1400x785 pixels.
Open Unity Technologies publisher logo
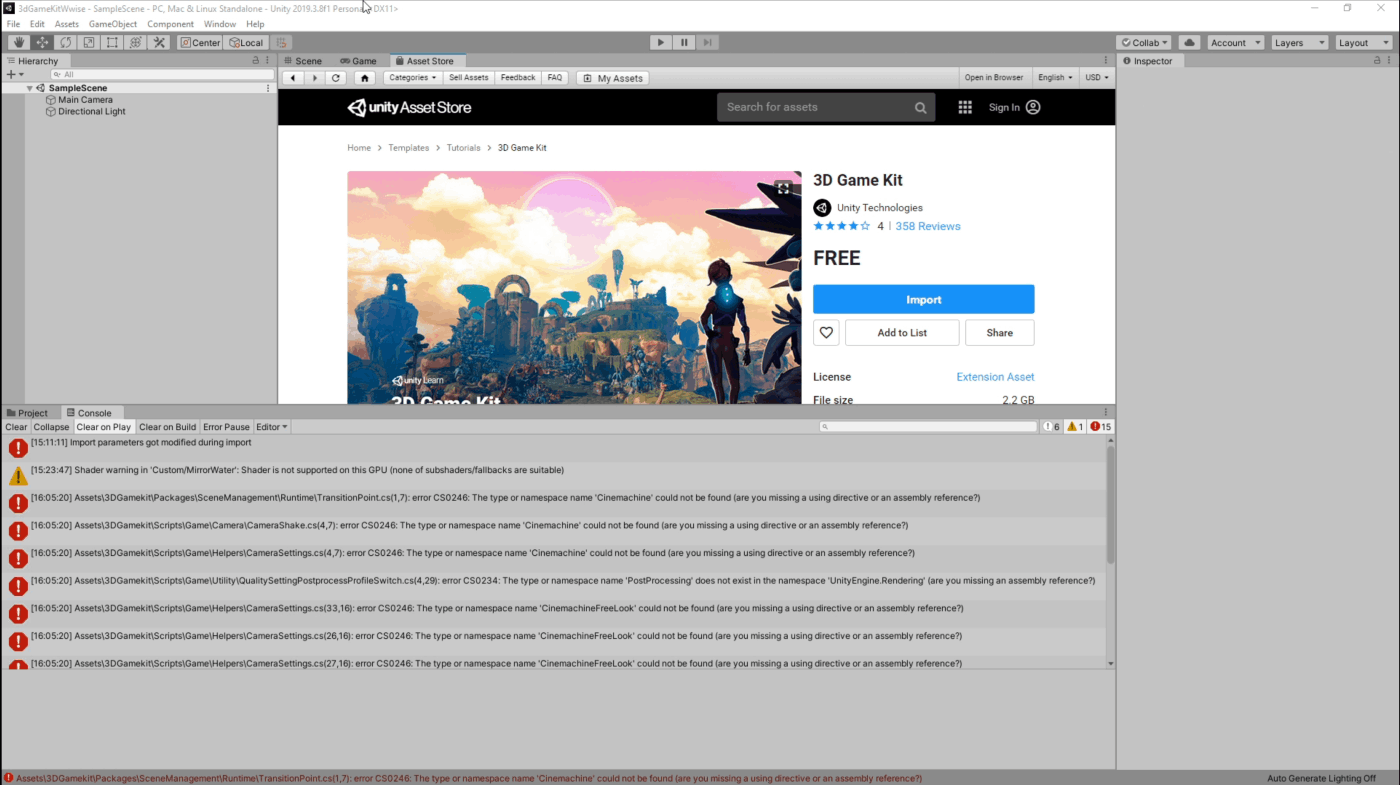click(x=822, y=208)
